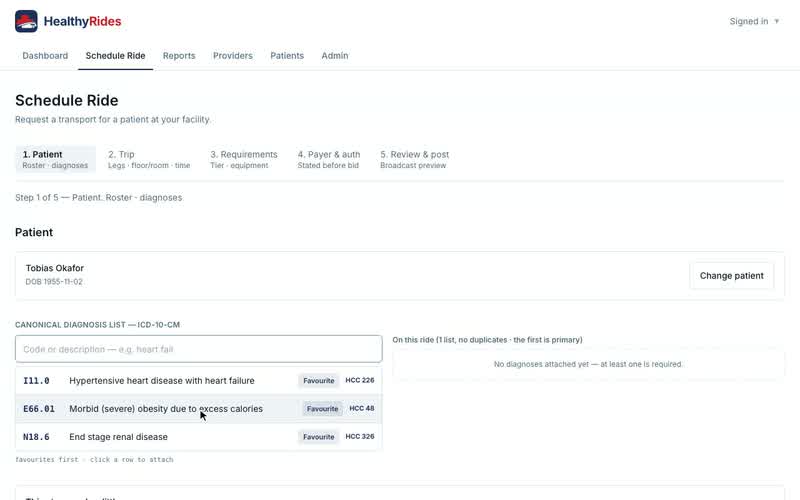Click the 'No diagnoses attached yet' message

click(588, 364)
